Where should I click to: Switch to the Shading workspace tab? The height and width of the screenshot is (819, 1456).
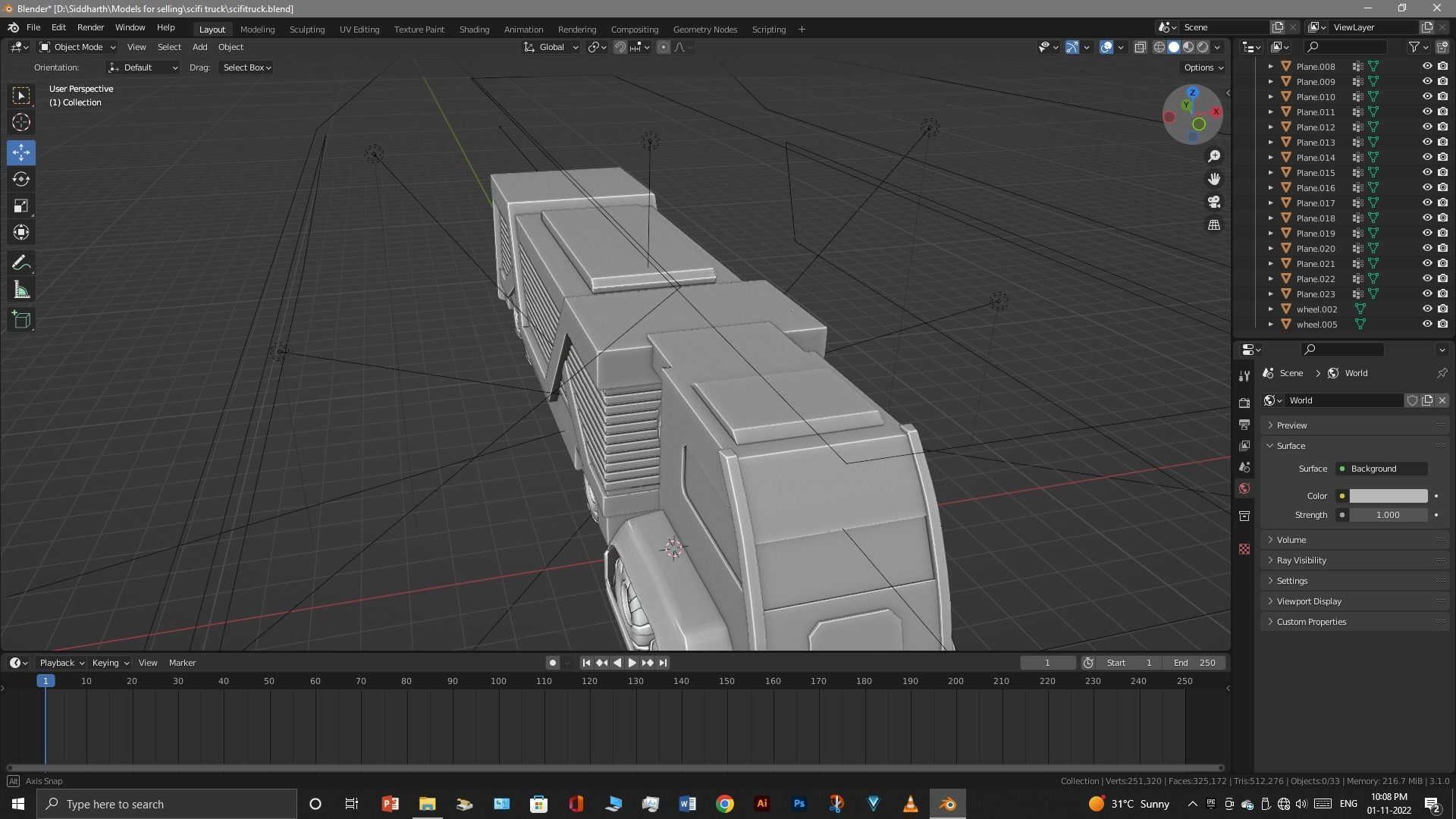(x=474, y=30)
